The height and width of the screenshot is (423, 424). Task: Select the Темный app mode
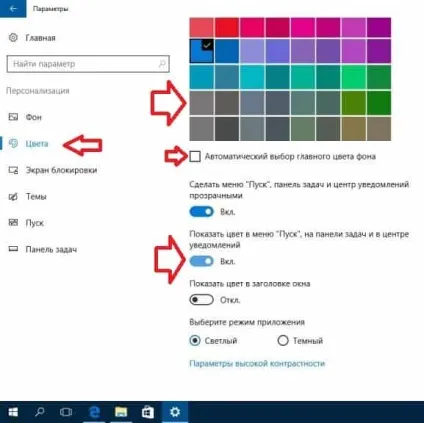[x=283, y=341]
